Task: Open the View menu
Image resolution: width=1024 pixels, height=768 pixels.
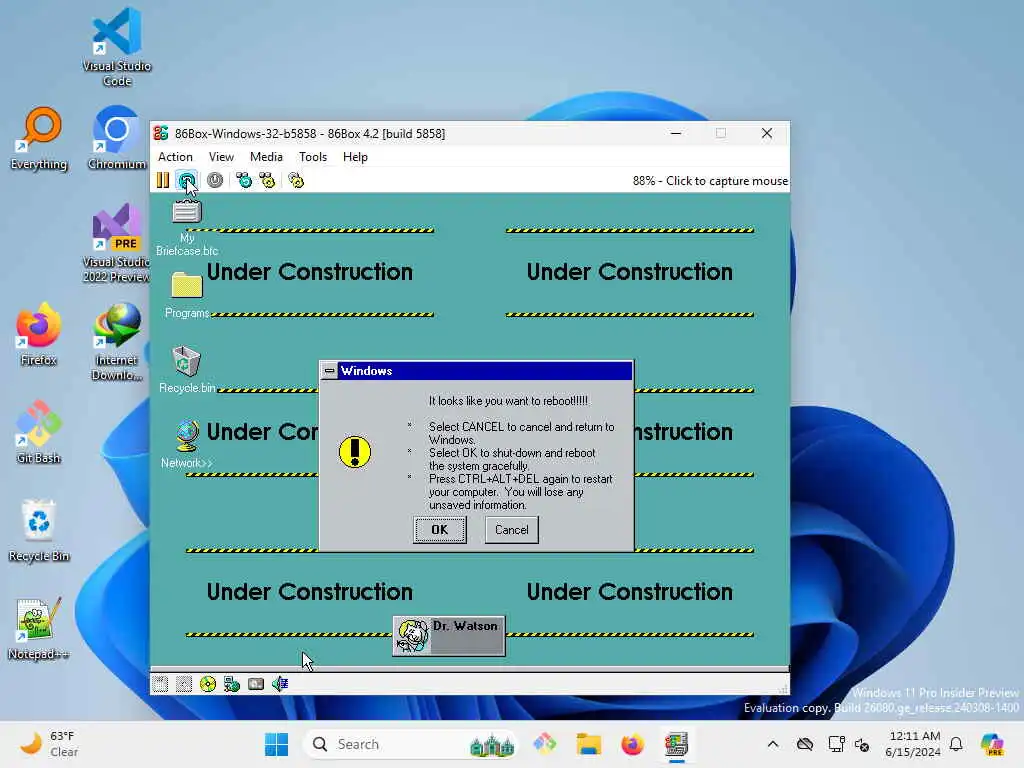Action: pyautogui.click(x=221, y=157)
